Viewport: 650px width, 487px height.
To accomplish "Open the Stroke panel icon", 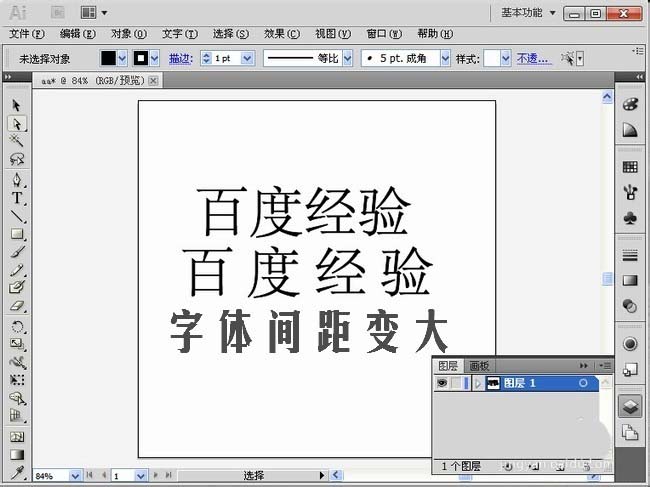I will tap(630, 255).
